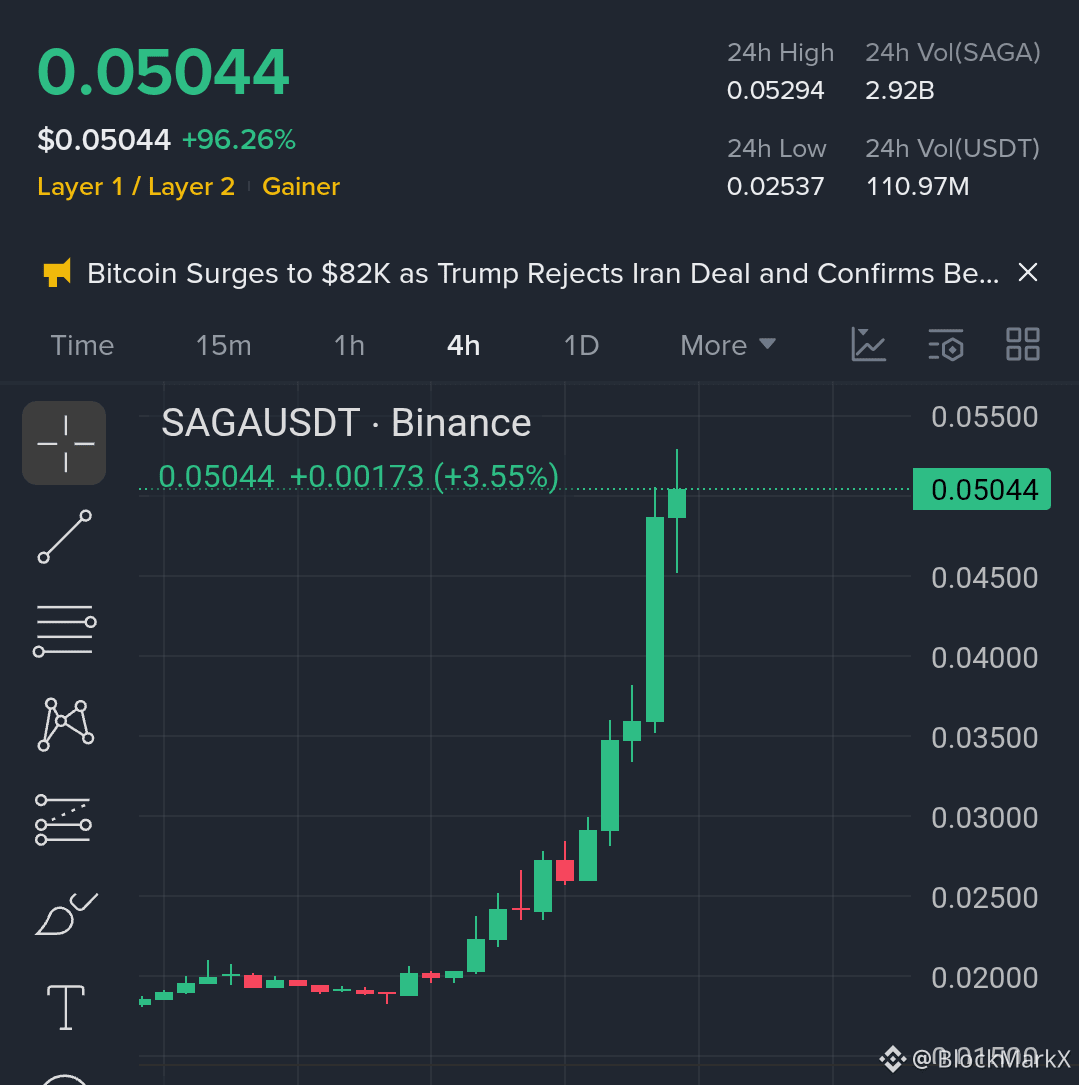The image size is (1079, 1085).
Task: Open the grid layout icon
Action: click(x=1022, y=345)
